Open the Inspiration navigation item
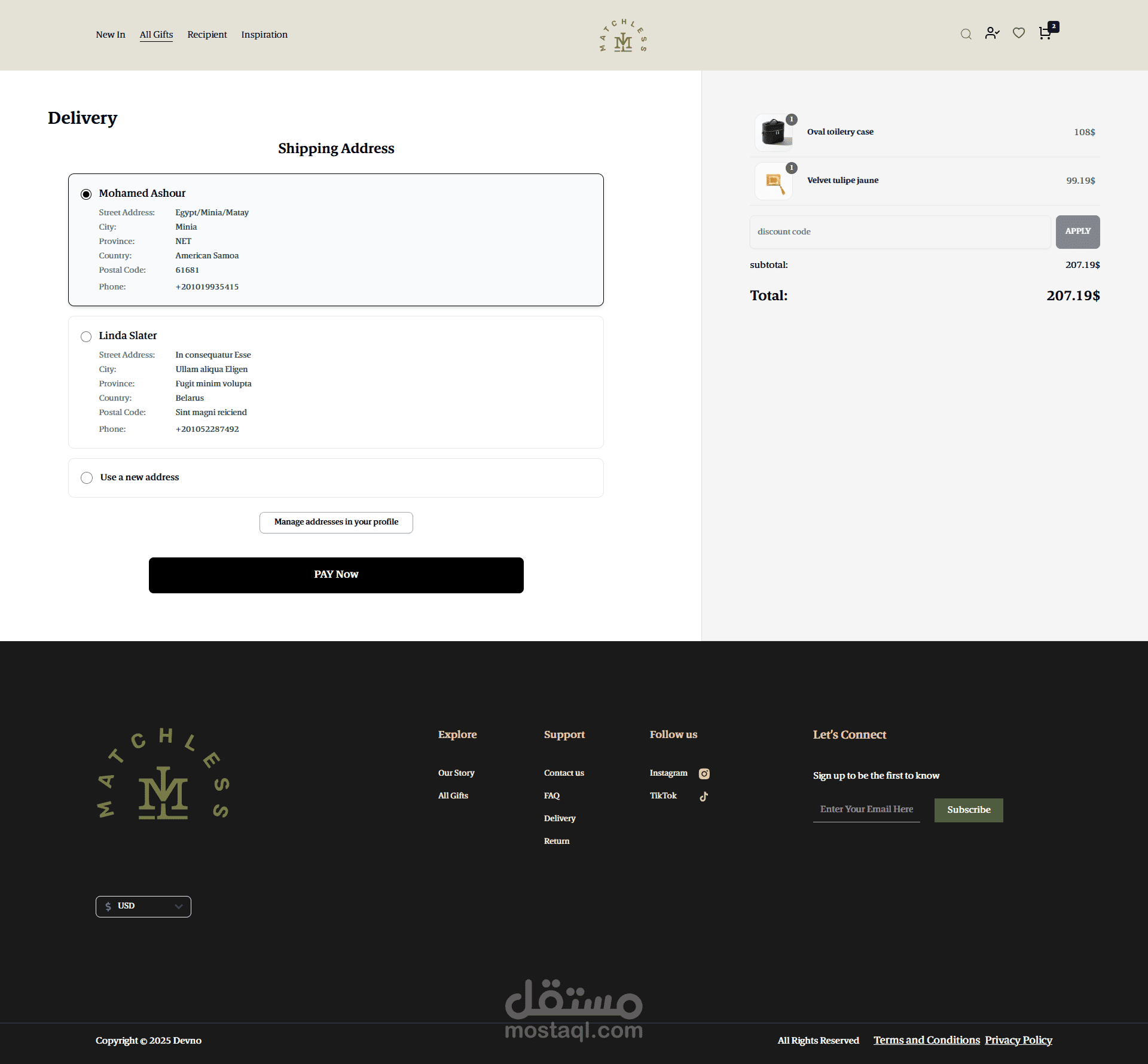1148x1064 pixels. click(x=264, y=35)
